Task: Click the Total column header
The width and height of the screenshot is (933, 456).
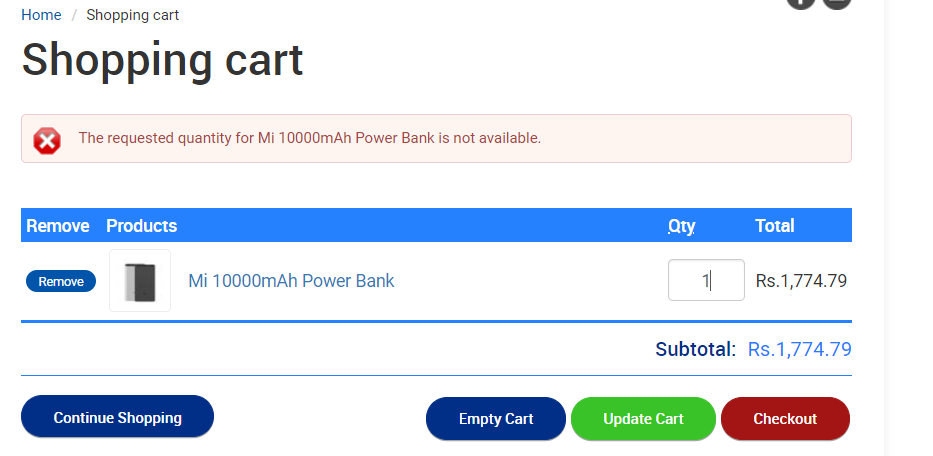Action: pos(775,226)
